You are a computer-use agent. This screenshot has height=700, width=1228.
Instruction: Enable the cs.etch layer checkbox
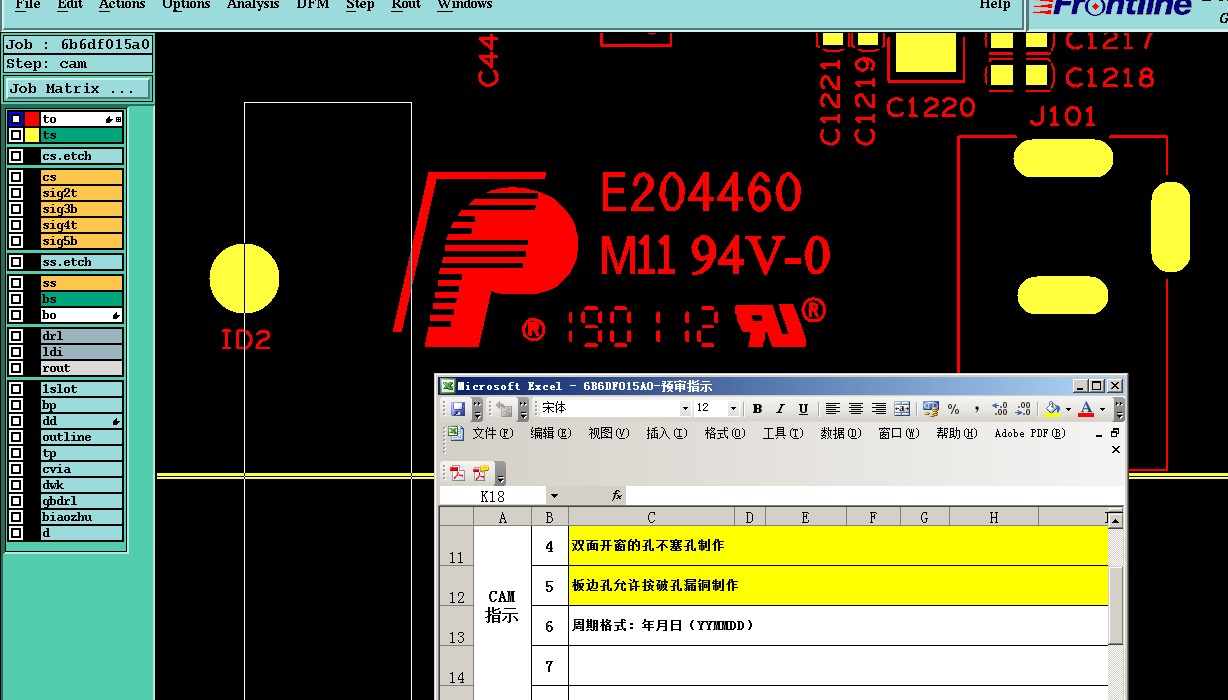coord(16,156)
